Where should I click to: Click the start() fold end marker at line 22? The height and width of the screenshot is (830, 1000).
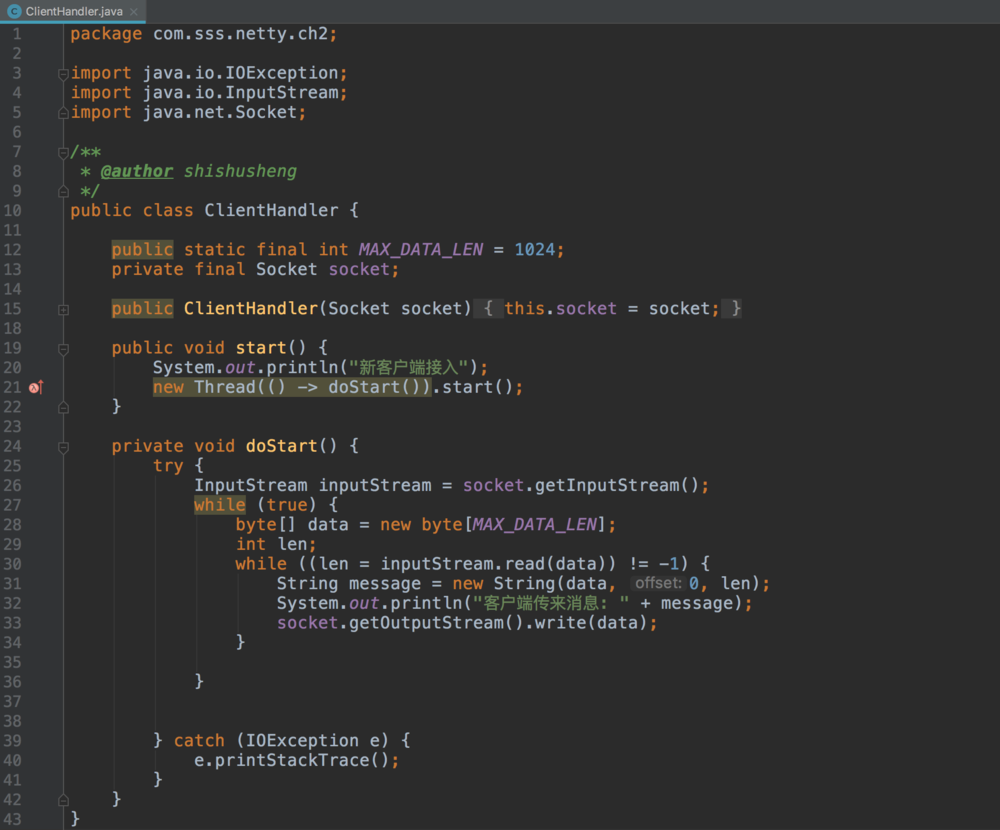(63, 408)
